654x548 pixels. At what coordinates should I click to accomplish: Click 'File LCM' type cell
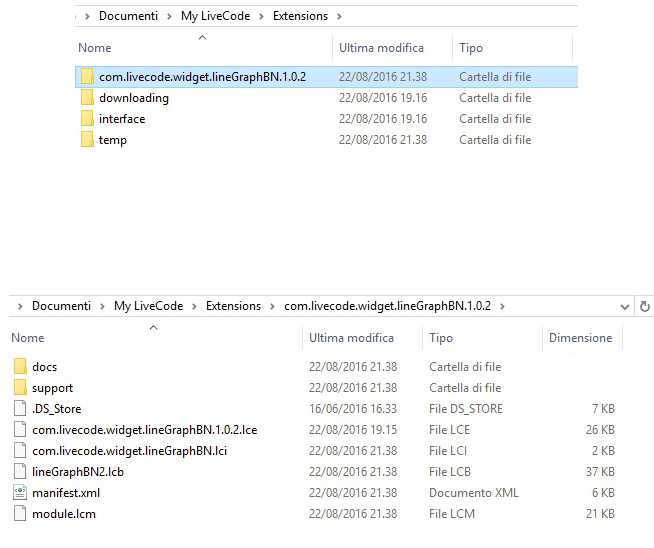click(x=452, y=513)
